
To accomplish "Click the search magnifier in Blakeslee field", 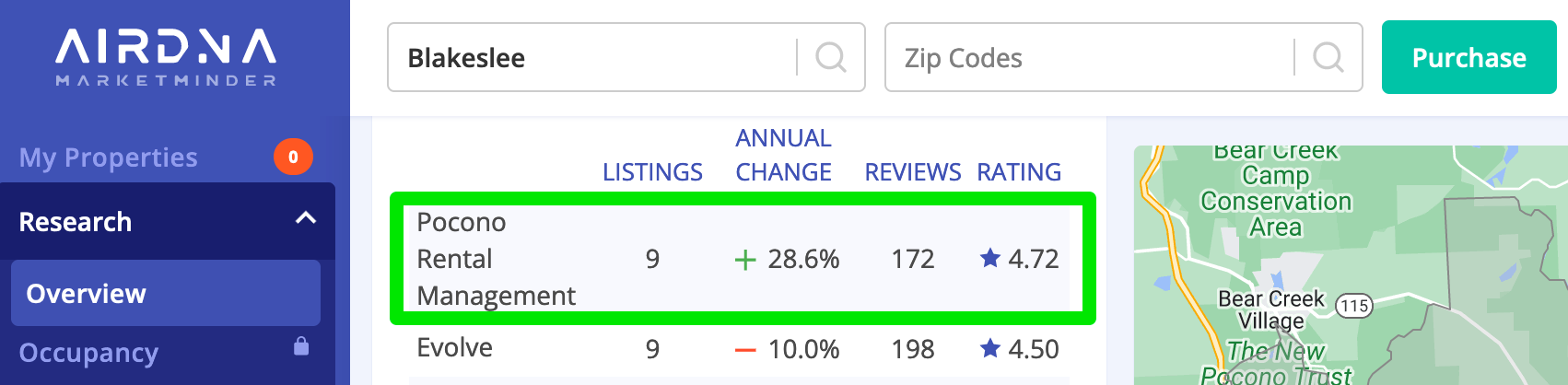I will pos(831,58).
